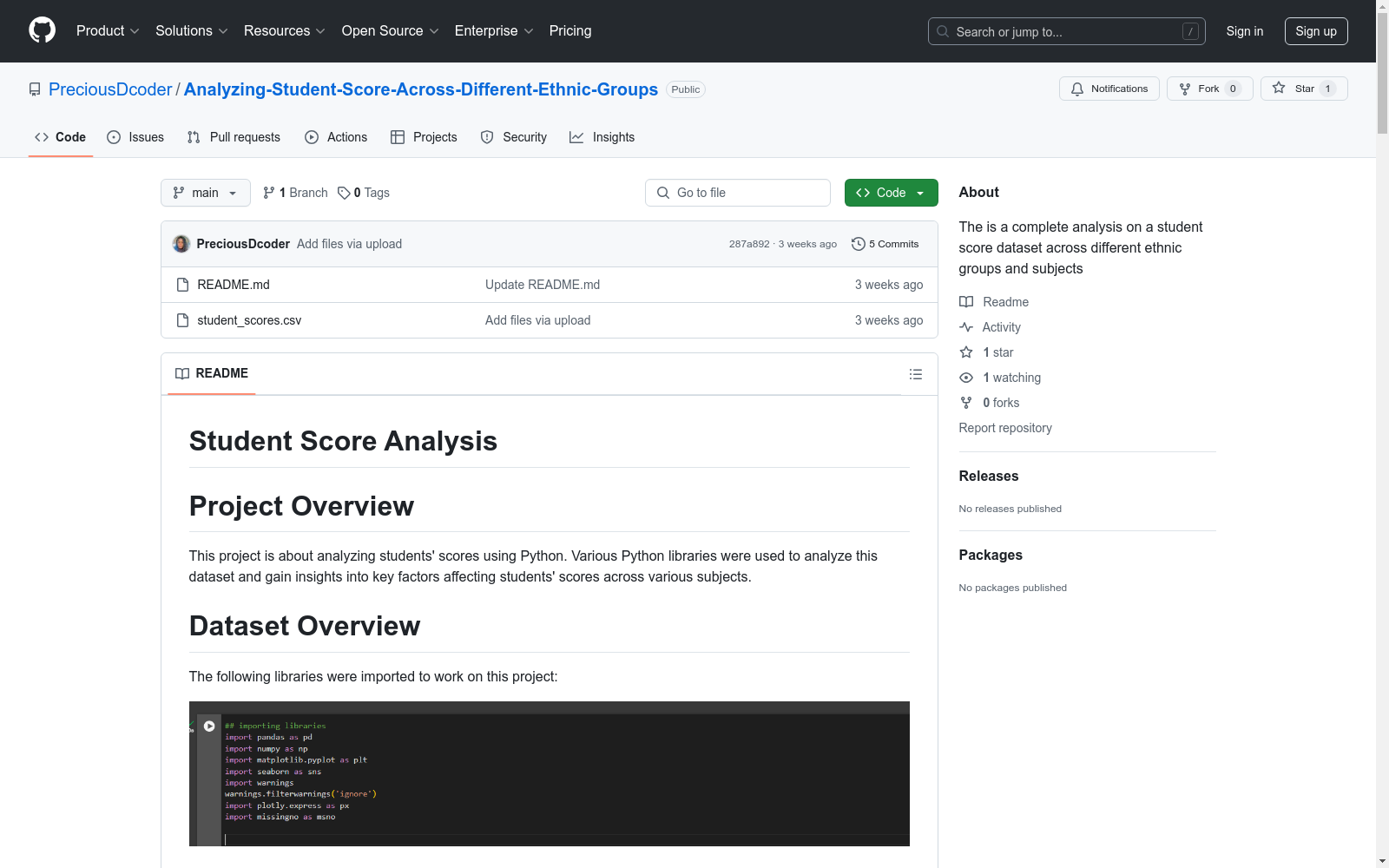Viewport: 1389px width, 868px height.
Task: Fork this repository
Action: [x=1209, y=89]
